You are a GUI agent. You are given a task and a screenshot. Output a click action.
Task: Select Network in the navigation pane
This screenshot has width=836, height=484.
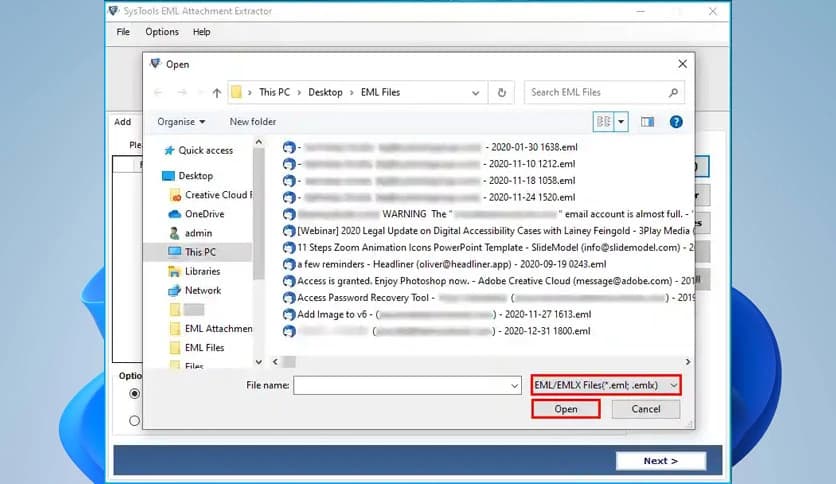point(203,291)
